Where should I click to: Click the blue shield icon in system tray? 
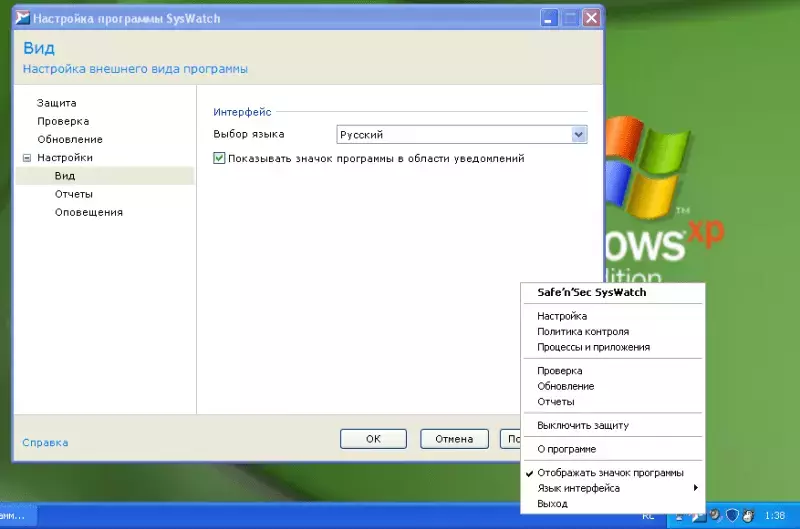tap(732, 515)
